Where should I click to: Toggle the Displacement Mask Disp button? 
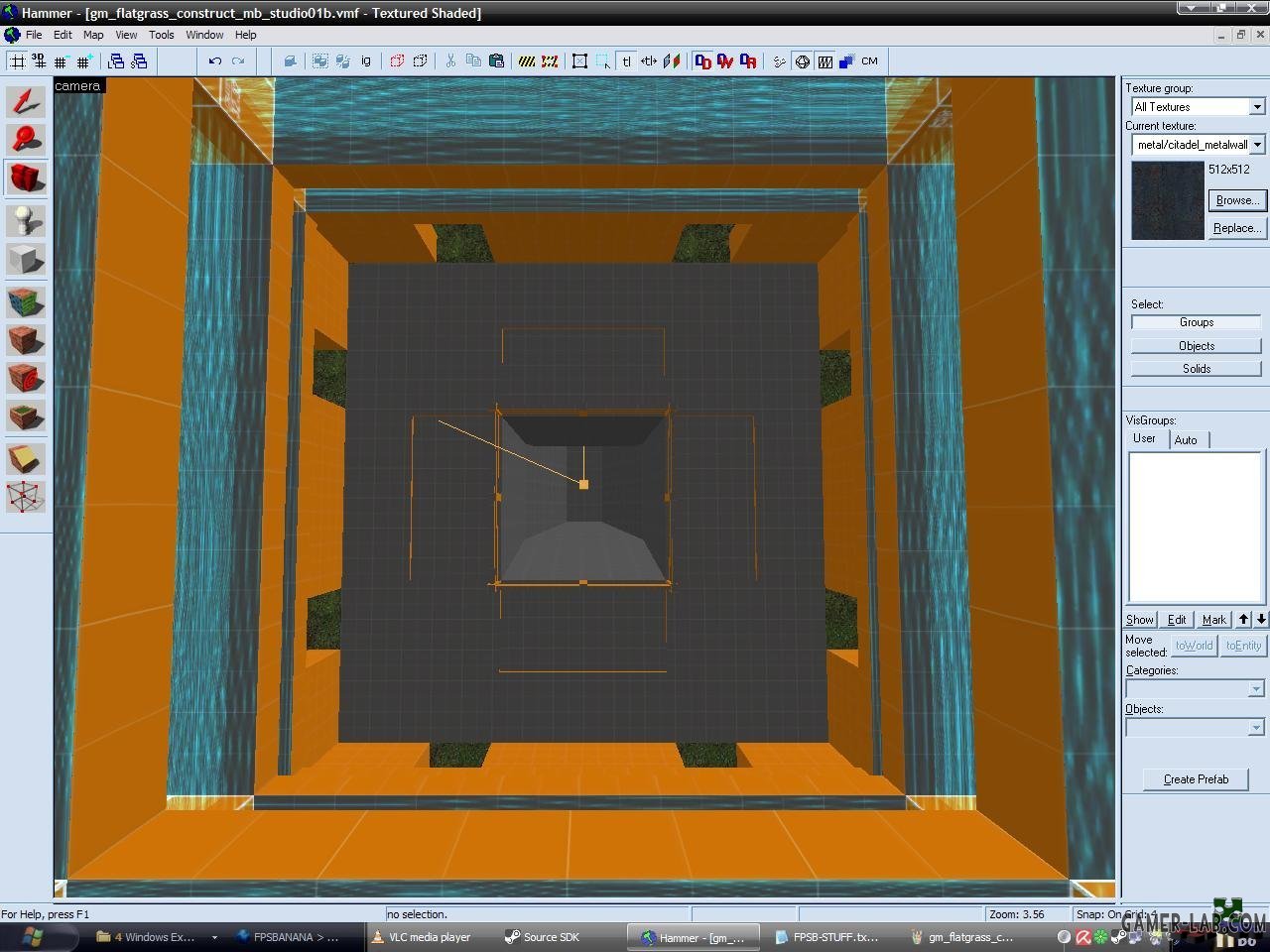tap(702, 61)
